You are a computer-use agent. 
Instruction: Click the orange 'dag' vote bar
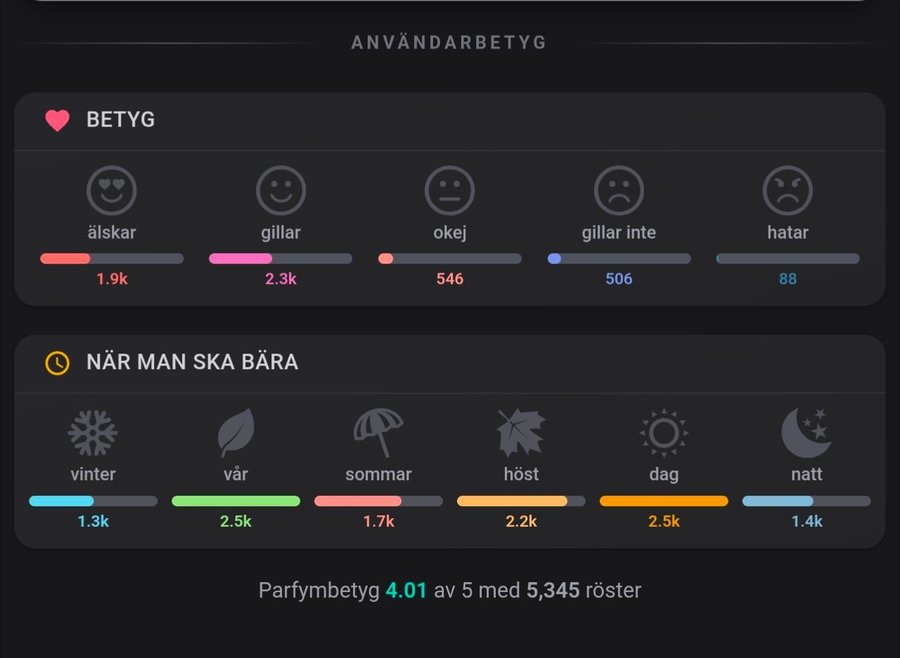pyautogui.click(x=664, y=501)
